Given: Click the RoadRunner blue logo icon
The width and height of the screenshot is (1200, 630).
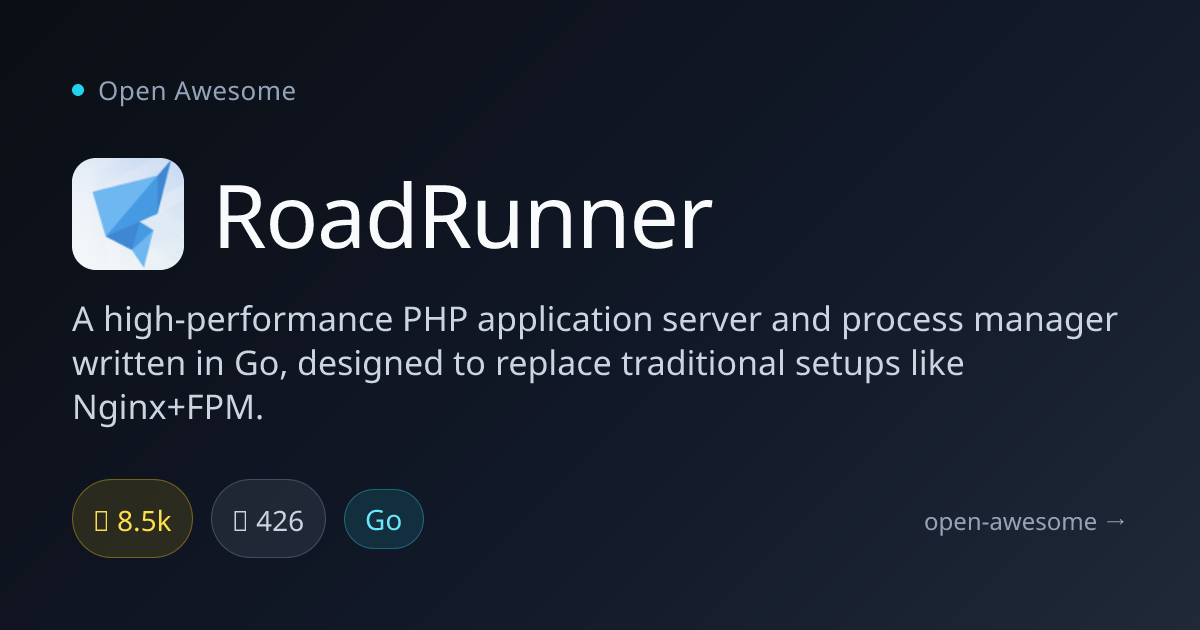Looking at the screenshot, I should 128,214.
